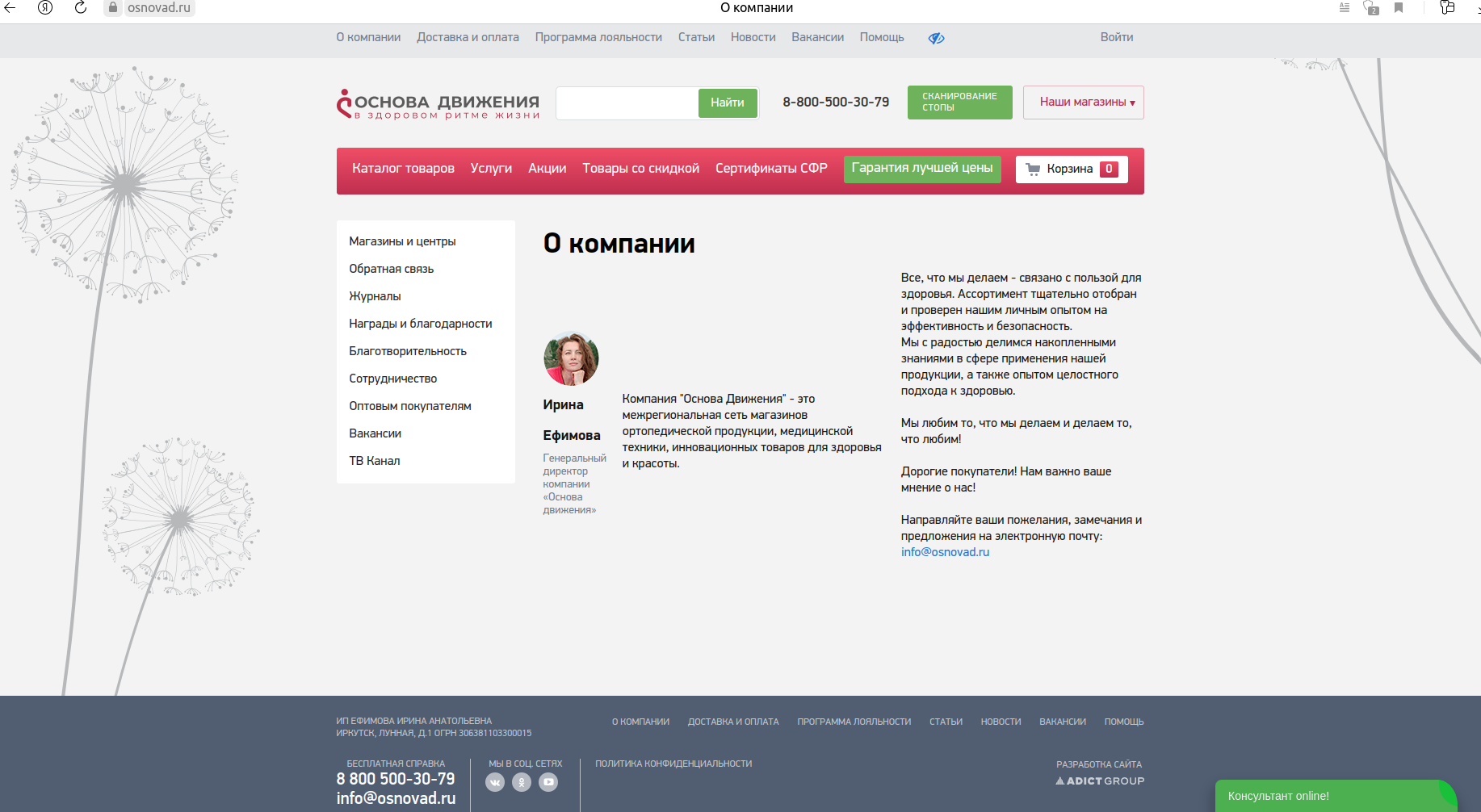Click the site search input field

627,103
